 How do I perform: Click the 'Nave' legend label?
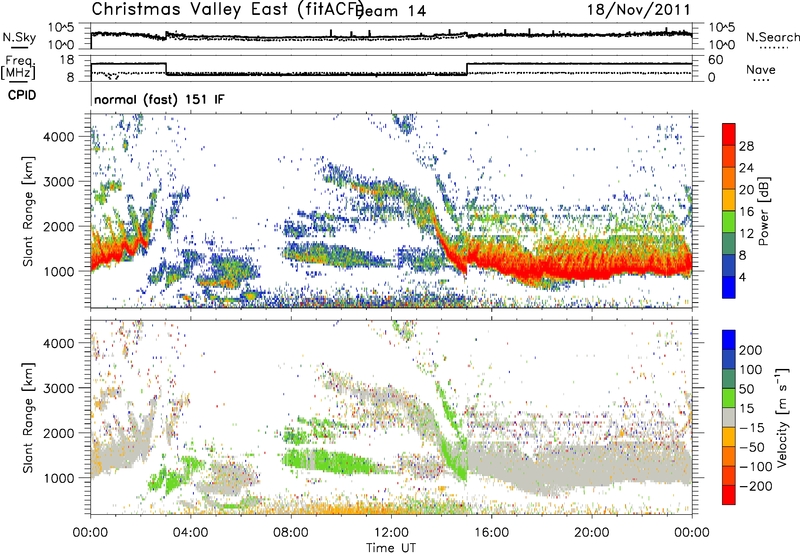point(761,69)
